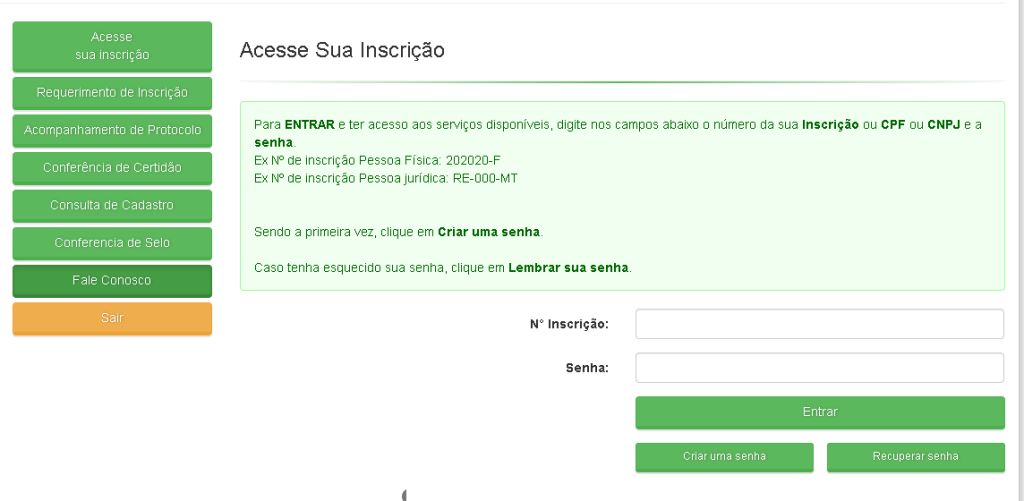Screen dimensions: 1024x501
Task: Click the green Criar uma senha button
Action: [724, 456]
